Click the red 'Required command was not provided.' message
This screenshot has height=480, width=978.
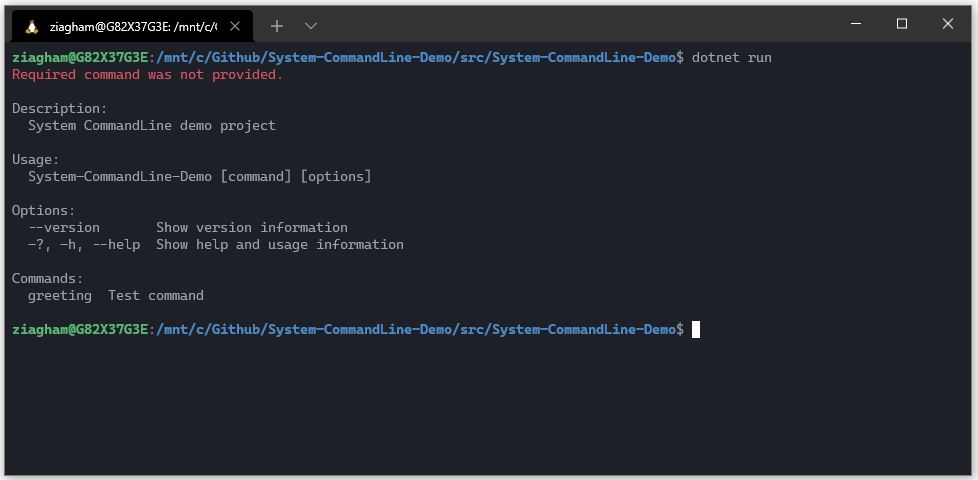coord(147,75)
